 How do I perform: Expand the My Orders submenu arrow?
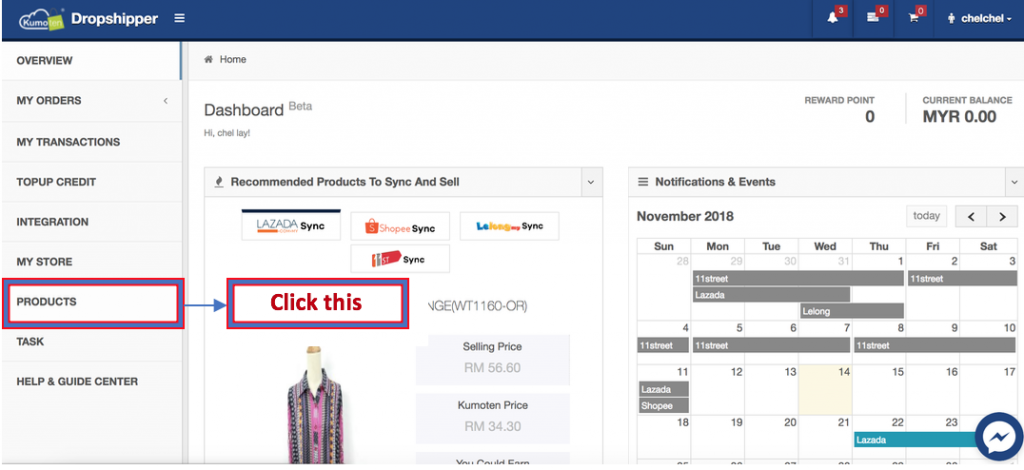(x=165, y=101)
